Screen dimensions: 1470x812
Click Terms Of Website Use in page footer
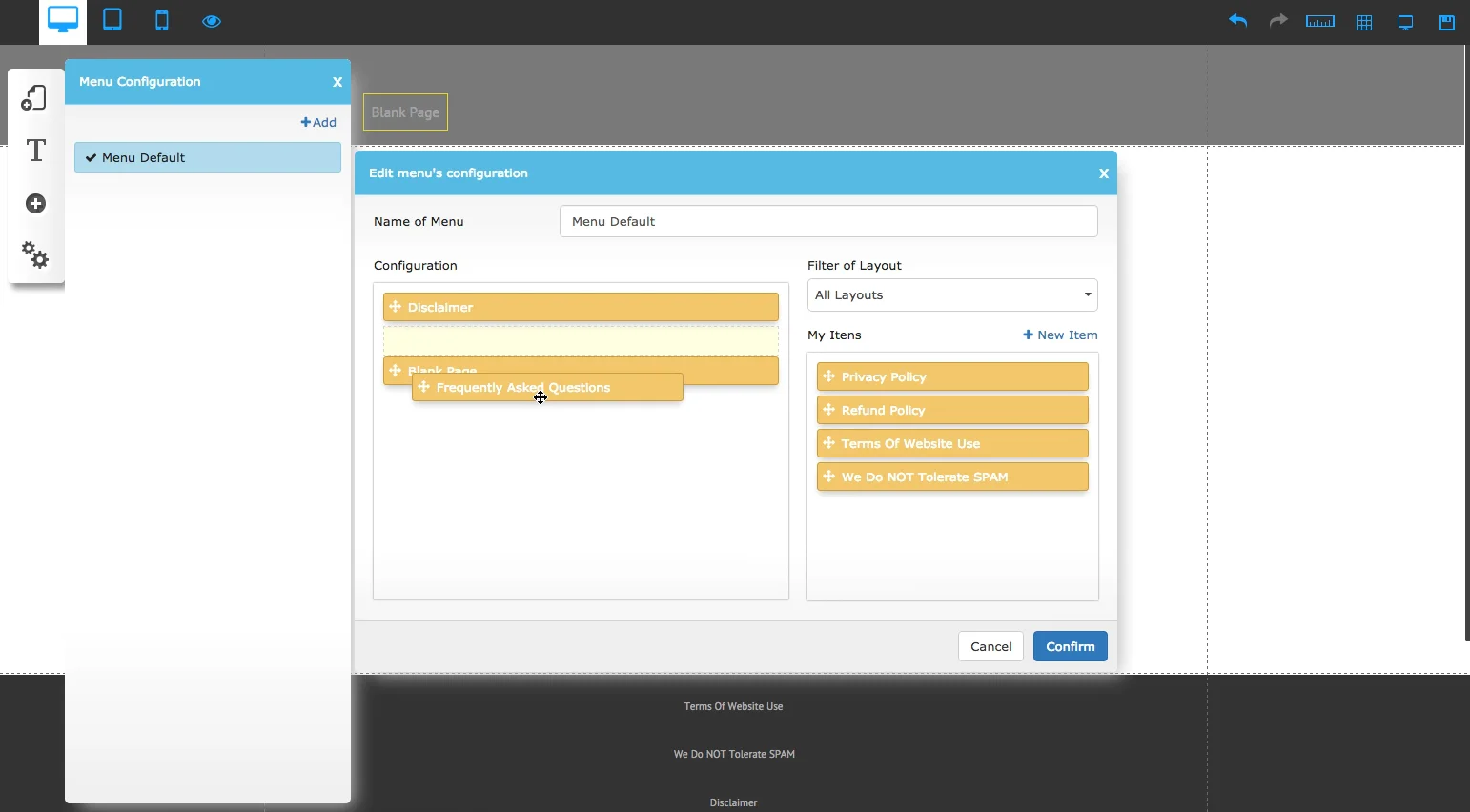(x=734, y=706)
